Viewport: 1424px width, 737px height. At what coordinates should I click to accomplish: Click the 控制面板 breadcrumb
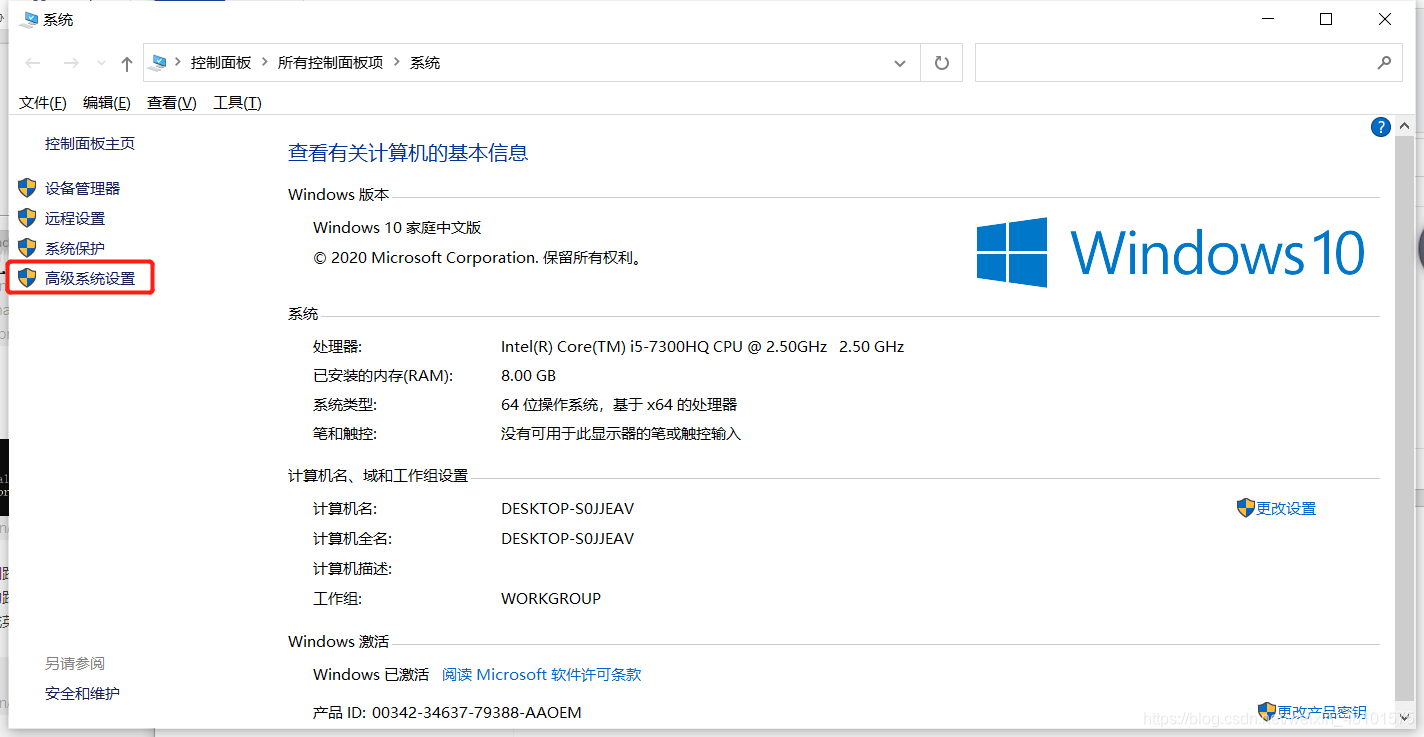[221, 62]
